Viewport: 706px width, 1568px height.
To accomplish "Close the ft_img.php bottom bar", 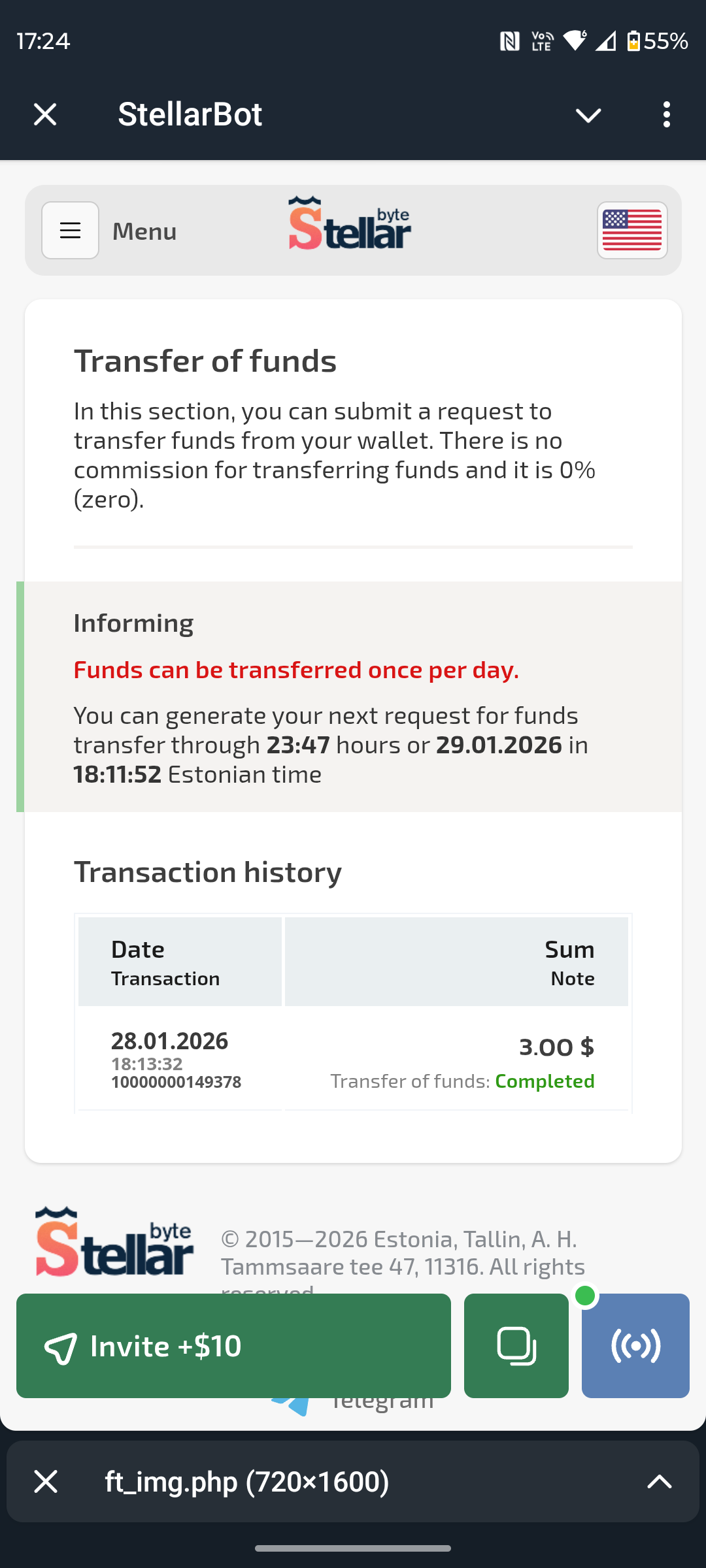I will coord(46,1482).
